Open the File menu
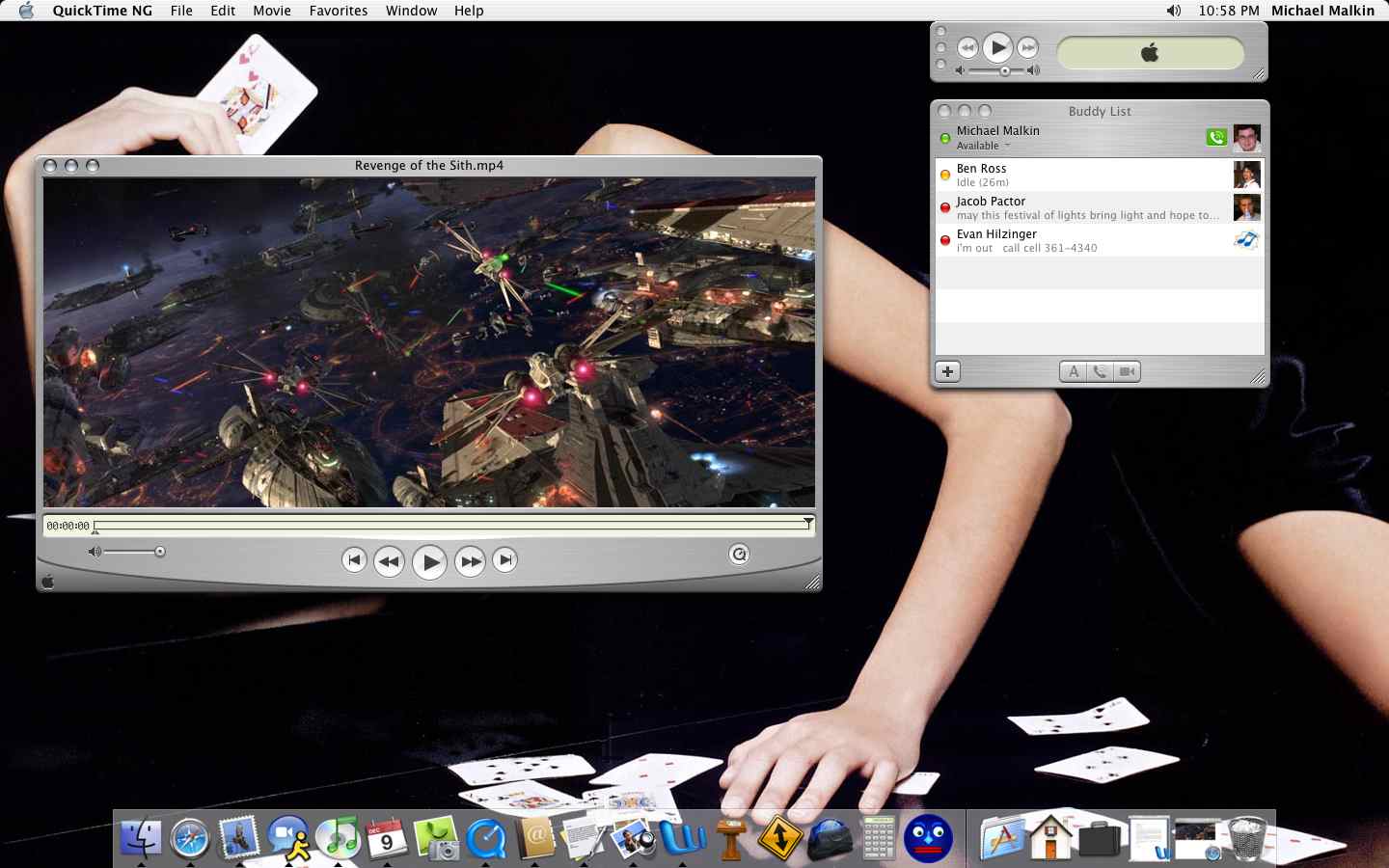 (181, 11)
